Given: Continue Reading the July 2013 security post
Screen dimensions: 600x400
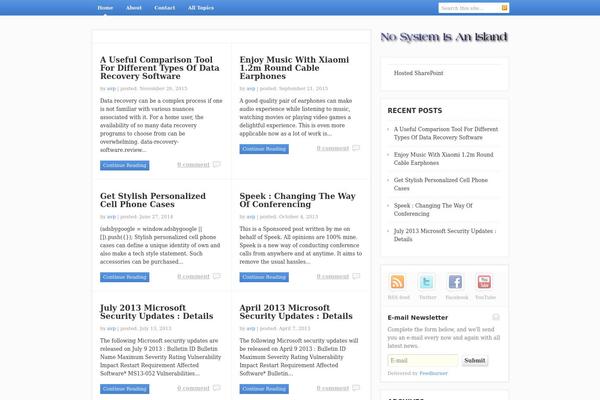Looking at the screenshot, I should tap(125, 389).
